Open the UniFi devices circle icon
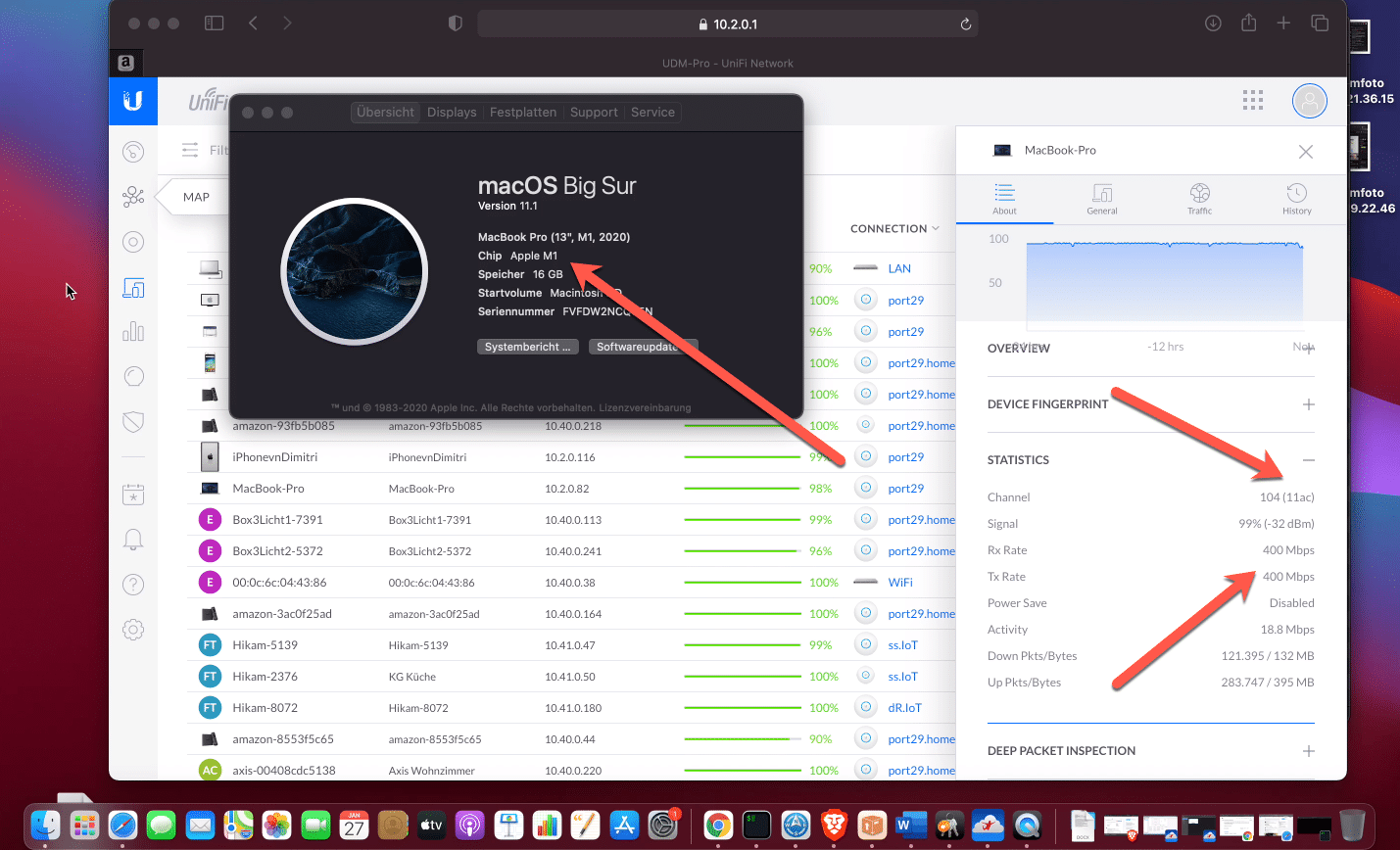The height and width of the screenshot is (850, 1400). 133,242
